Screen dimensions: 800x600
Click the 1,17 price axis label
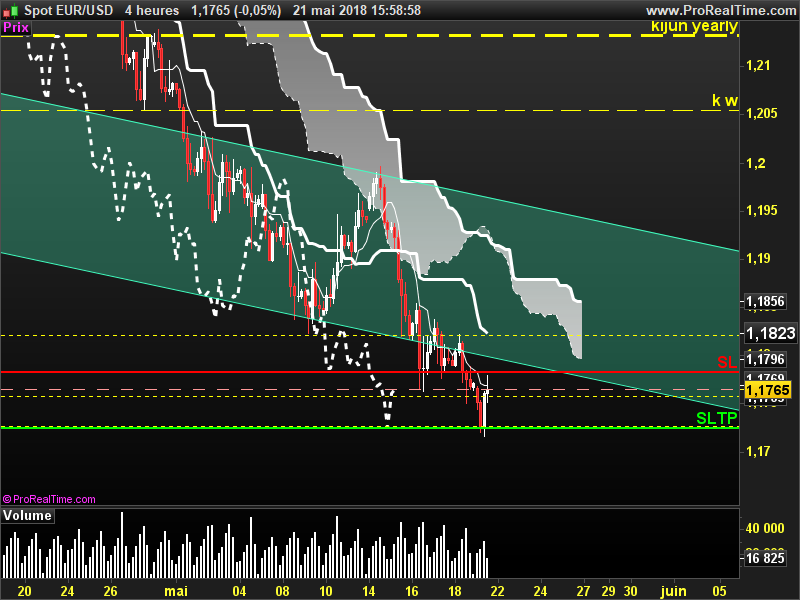[758, 451]
